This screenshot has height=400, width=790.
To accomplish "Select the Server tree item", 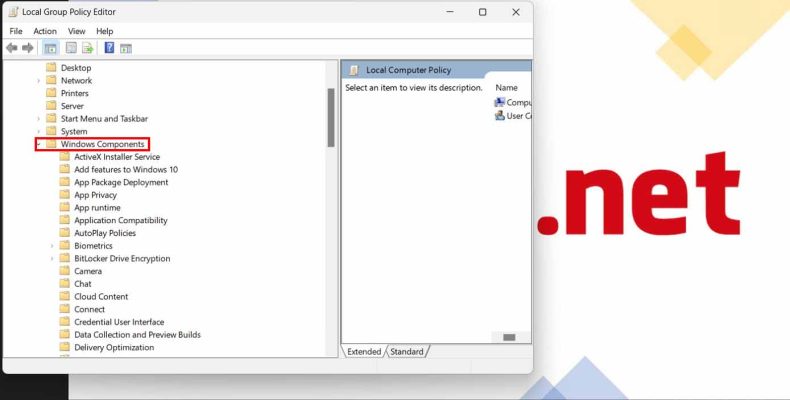I will click(72, 106).
